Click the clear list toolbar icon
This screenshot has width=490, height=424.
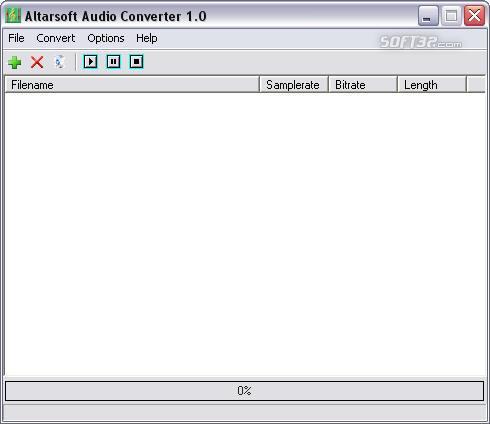click(x=59, y=62)
